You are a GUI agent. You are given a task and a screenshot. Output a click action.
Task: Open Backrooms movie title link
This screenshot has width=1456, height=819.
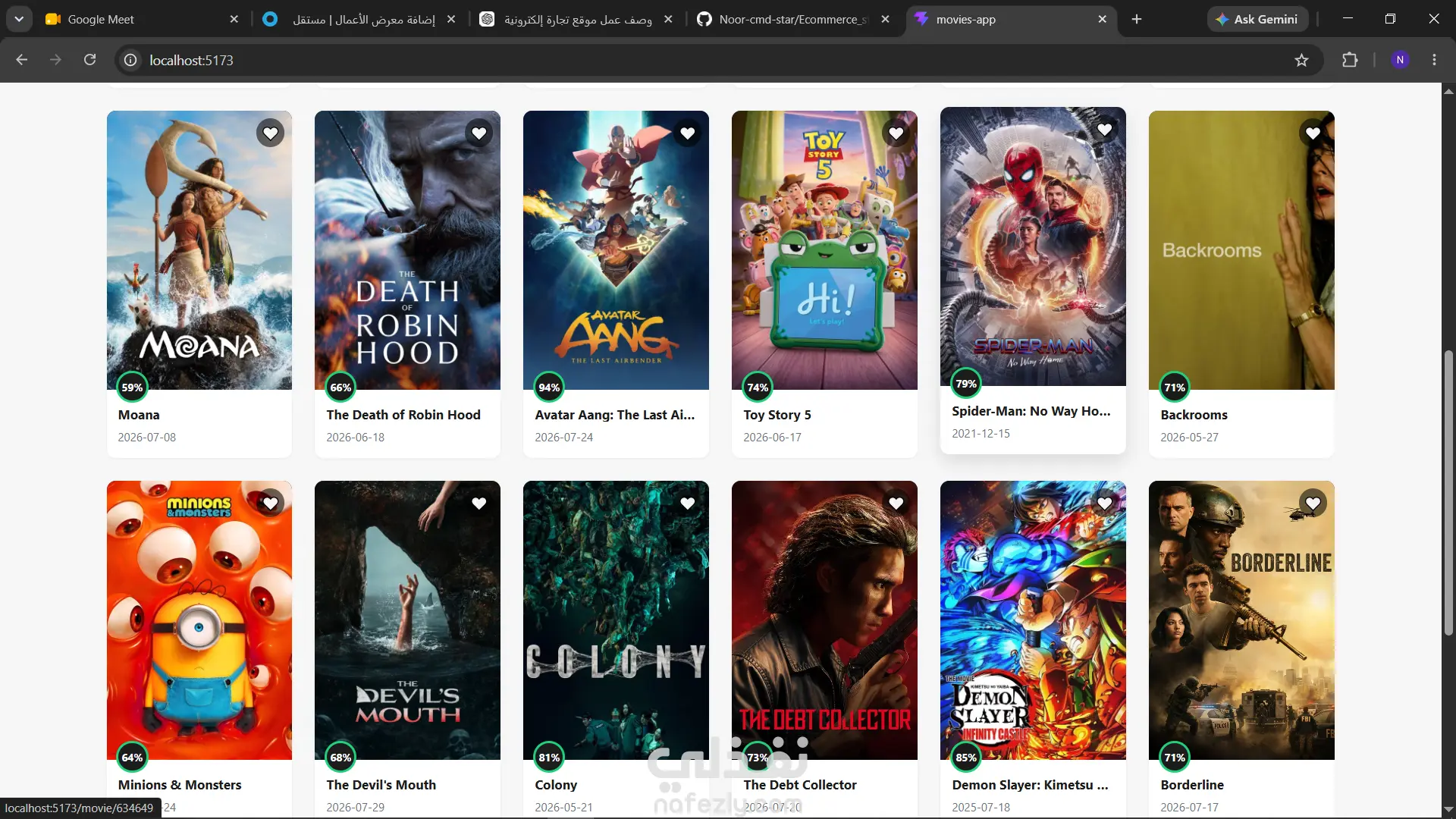point(1194,415)
